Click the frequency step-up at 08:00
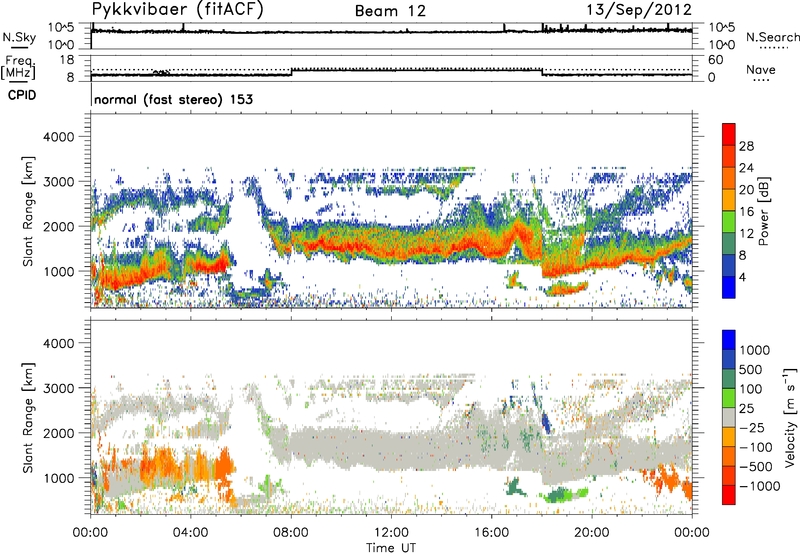The image size is (800, 554). tap(292, 72)
